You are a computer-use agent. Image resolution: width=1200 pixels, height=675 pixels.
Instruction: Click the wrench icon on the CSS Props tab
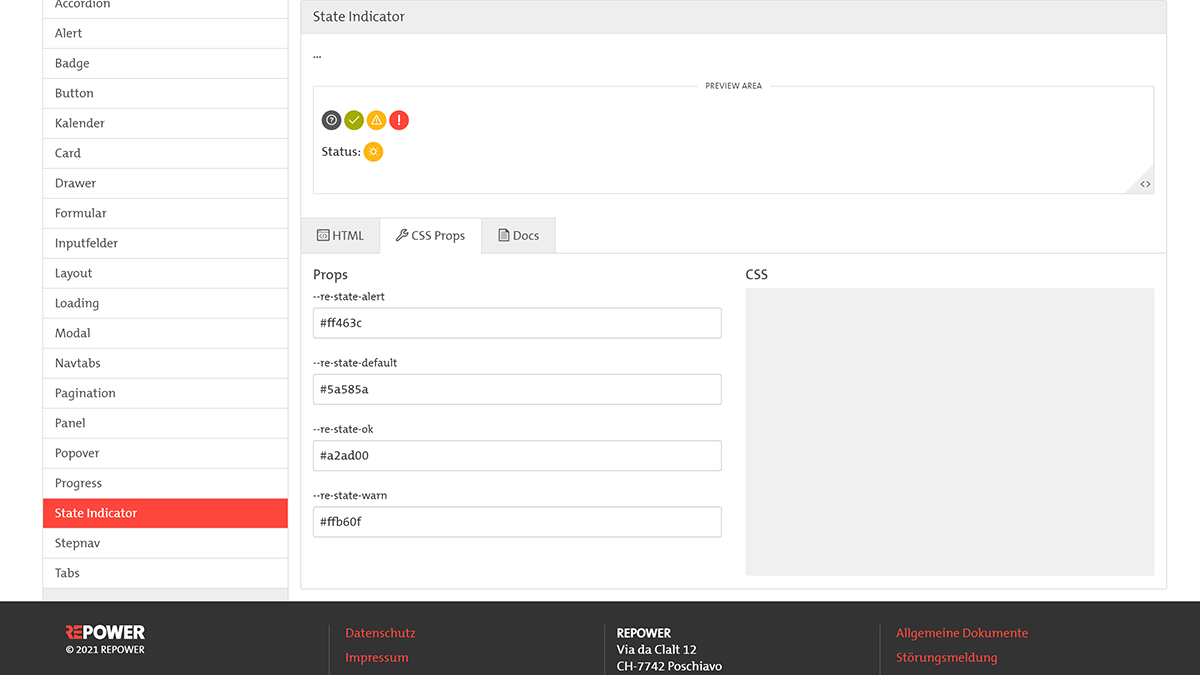tap(404, 235)
